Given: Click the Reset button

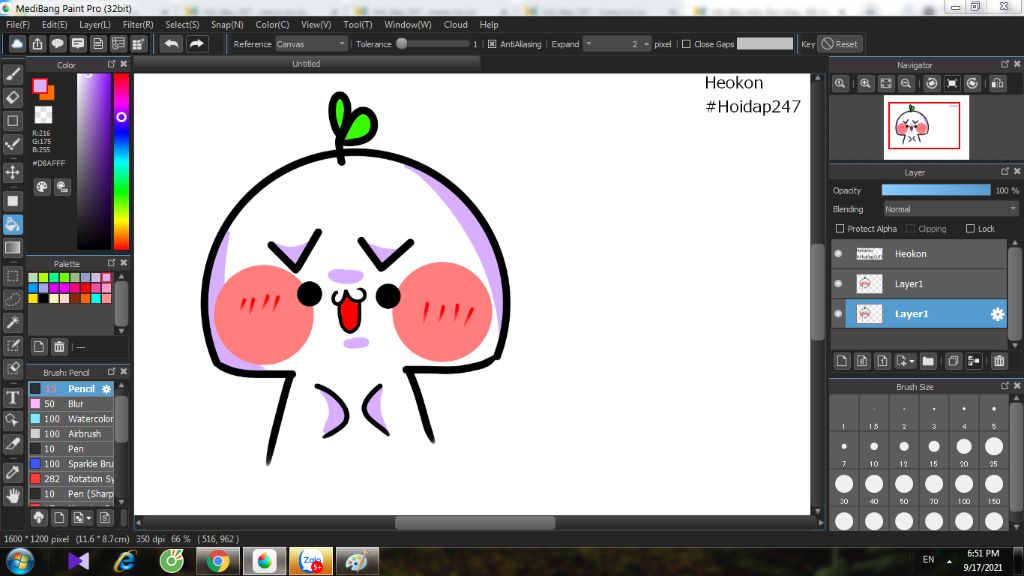Looking at the screenshot, I should 840,44.
